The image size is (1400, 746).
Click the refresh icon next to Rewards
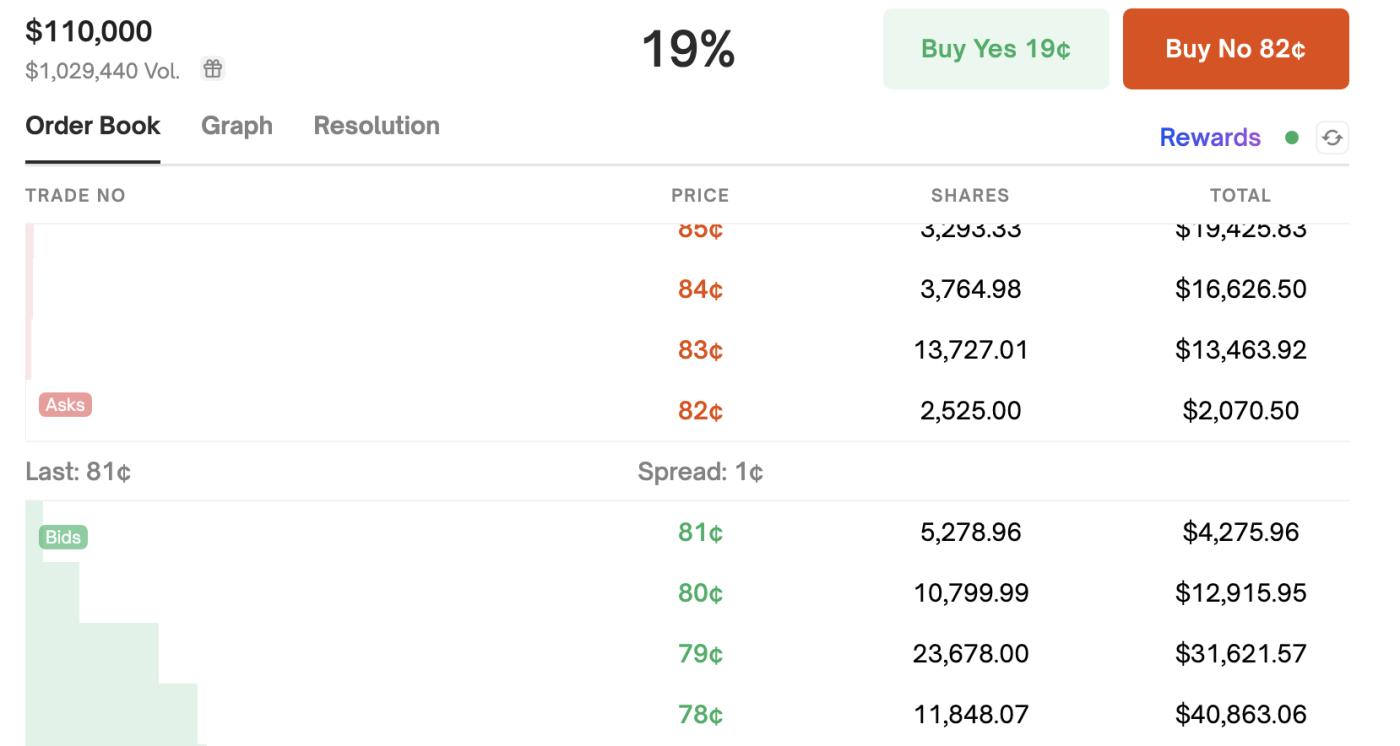tap(1331, 138)
